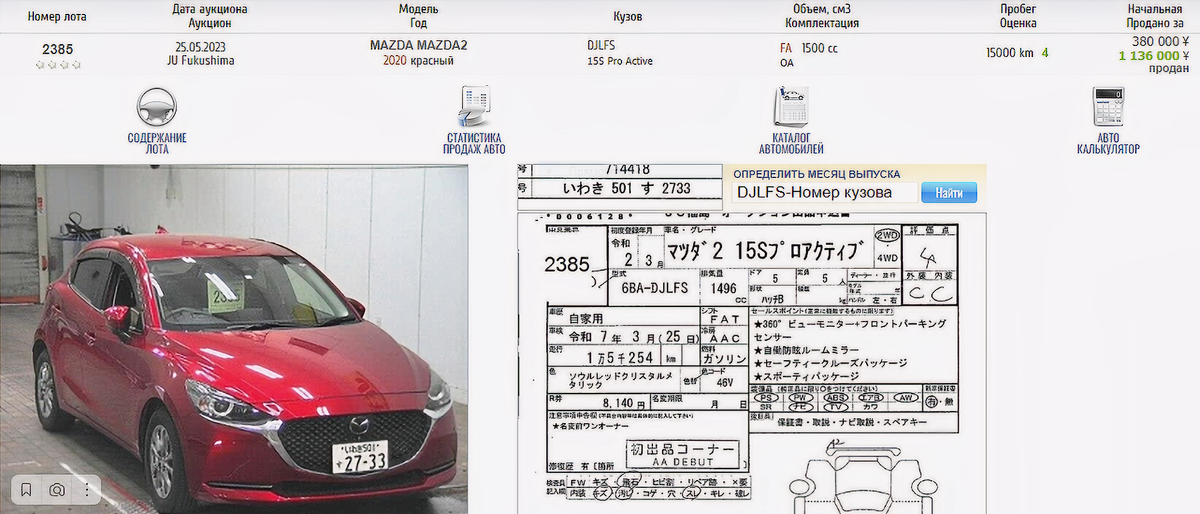Click the DJLFS body code in row
Screen dimensions: 1200x514
[x=603, y=46]
